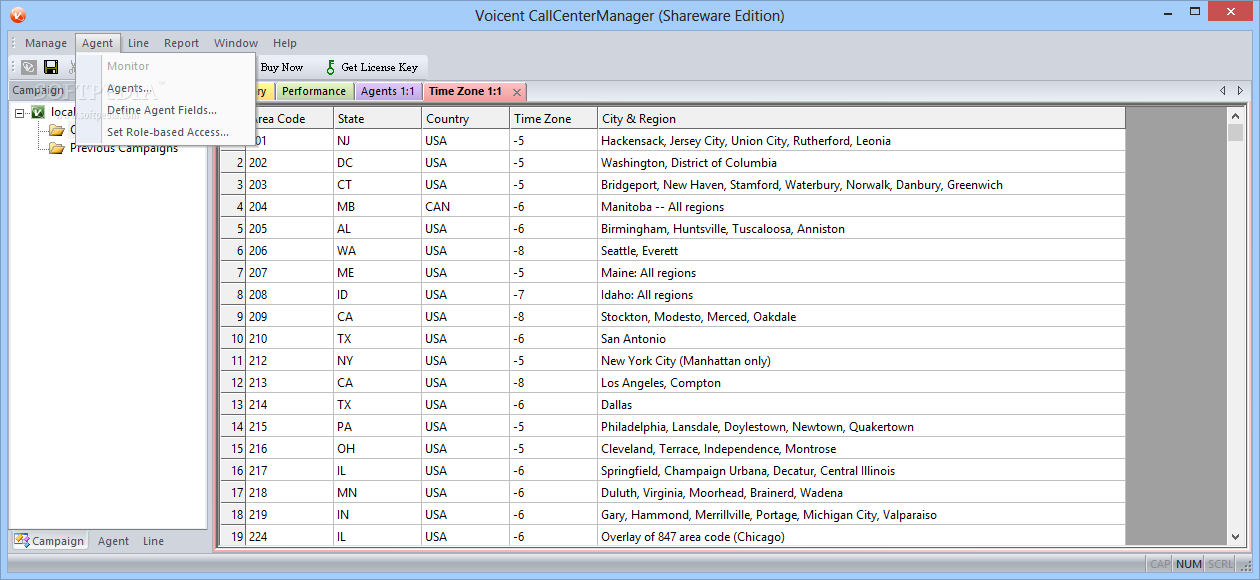Click the Buy Now button

[281, 67]
